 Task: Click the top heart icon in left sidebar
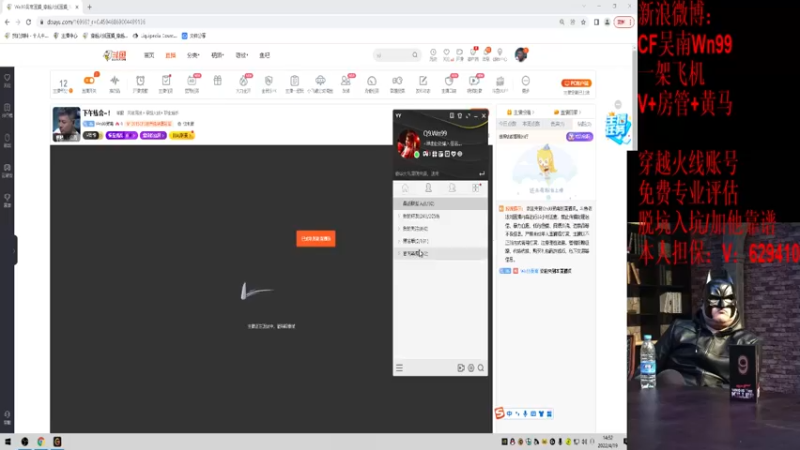tap(7, 78)
